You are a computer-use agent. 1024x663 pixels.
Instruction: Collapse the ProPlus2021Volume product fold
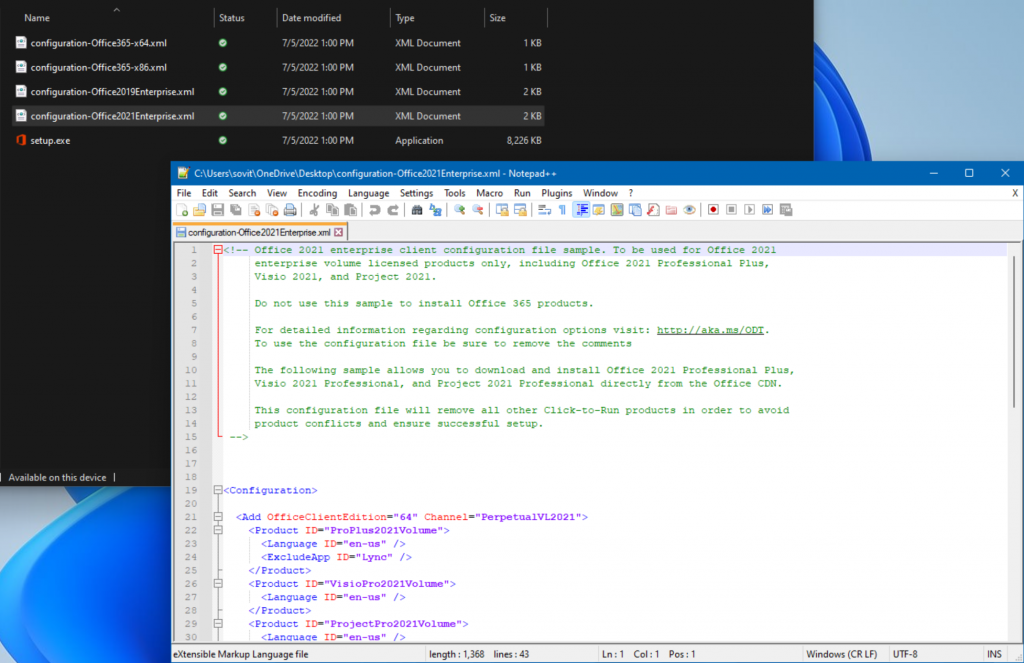(x=218, y=530)
